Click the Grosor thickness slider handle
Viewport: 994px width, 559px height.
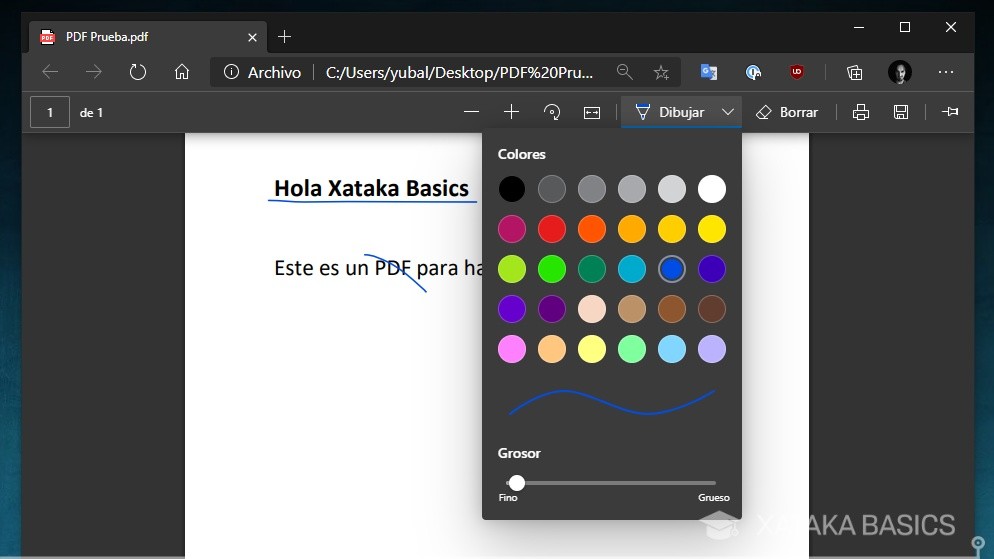[517, 483]
